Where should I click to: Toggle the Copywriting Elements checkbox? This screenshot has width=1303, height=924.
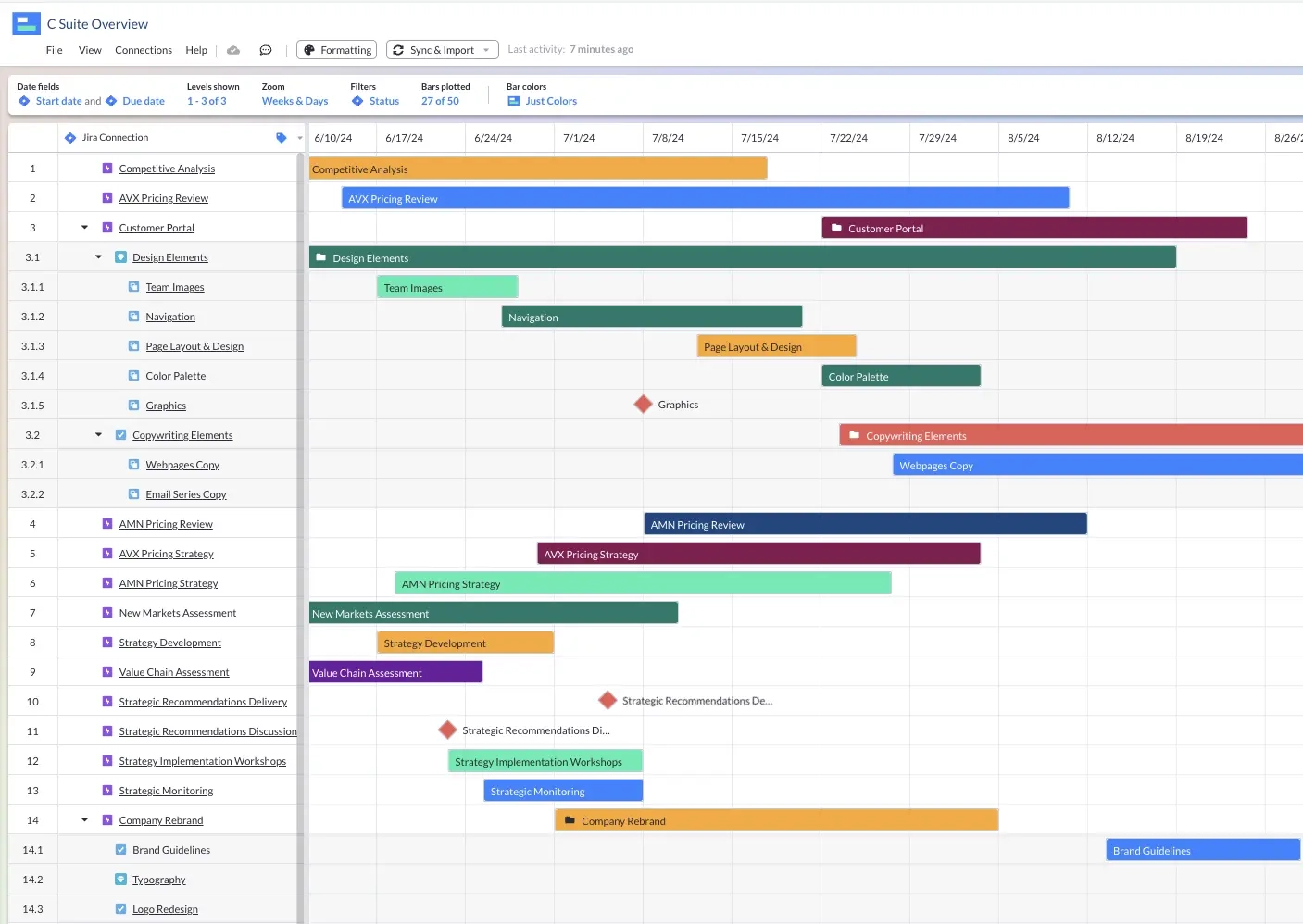click(120, 434)
